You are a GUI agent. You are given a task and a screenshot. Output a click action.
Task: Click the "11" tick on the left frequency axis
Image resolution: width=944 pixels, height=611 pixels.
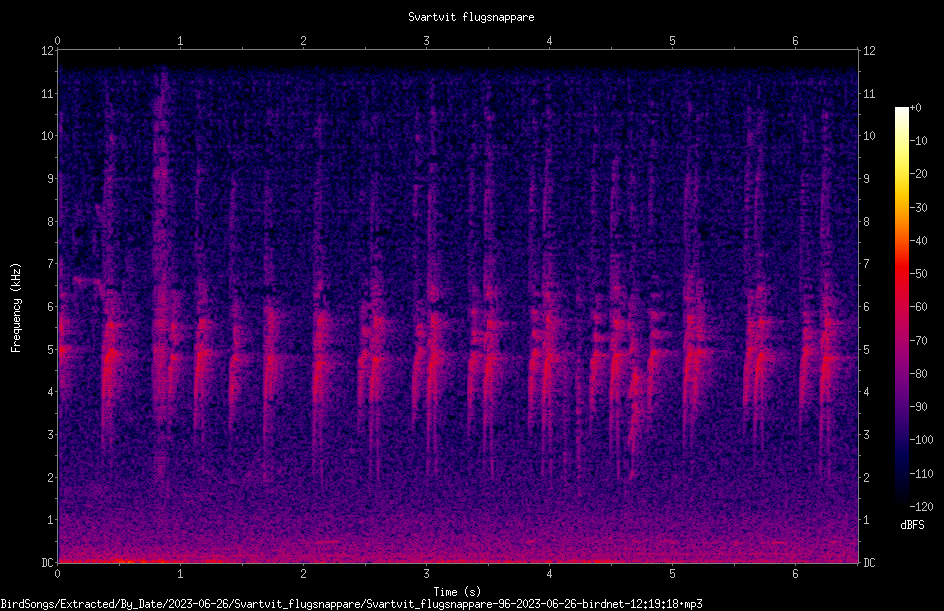pos(47,93)
